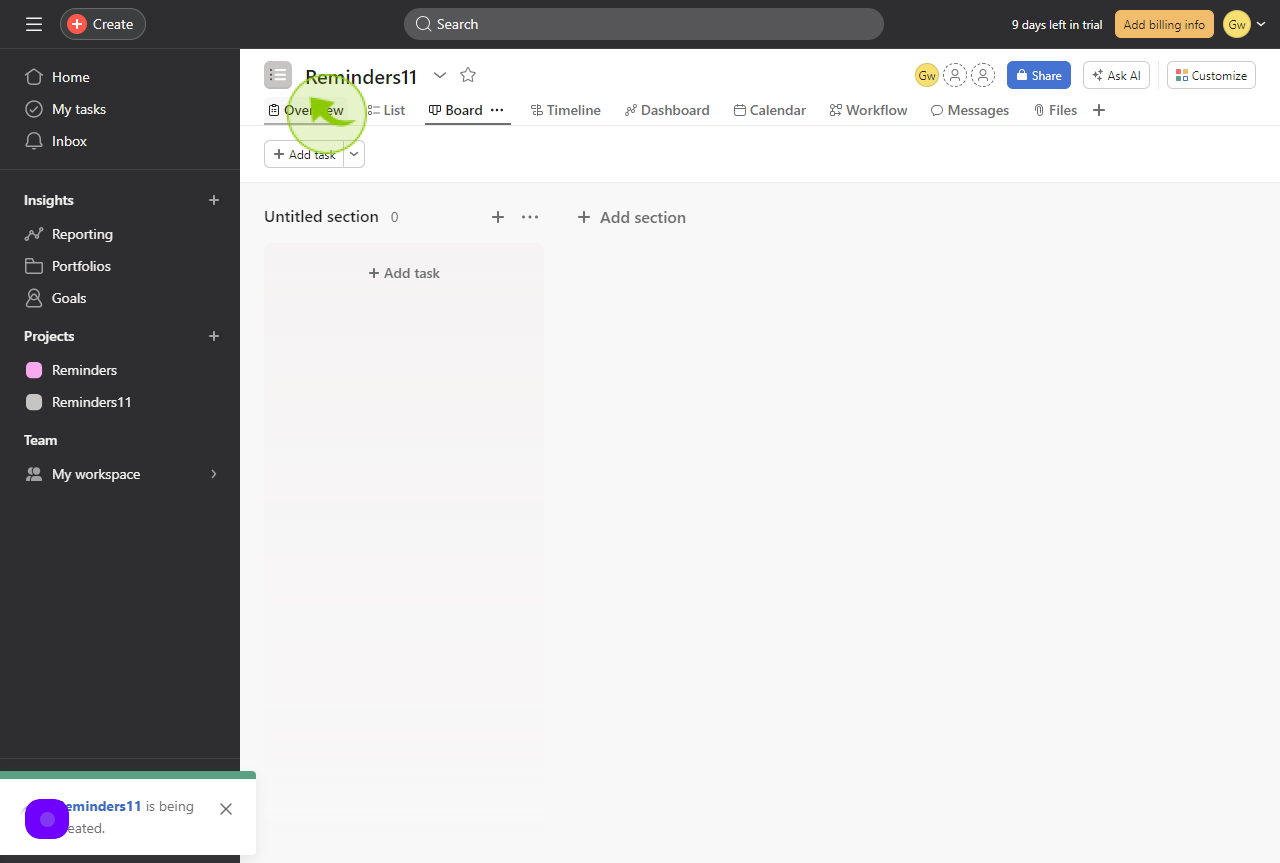Click 9 days left in trial text
1280x863 pixels.
point(1057,25)
